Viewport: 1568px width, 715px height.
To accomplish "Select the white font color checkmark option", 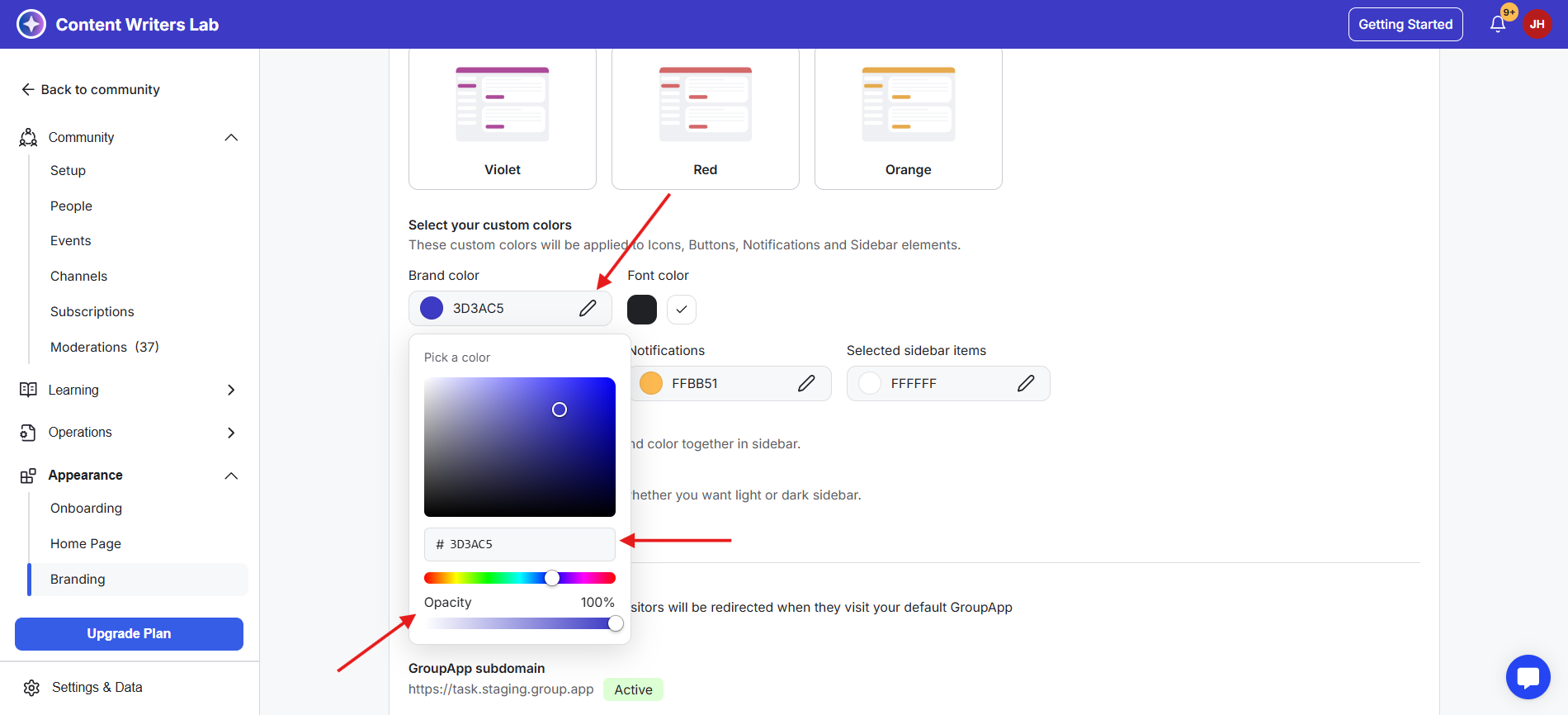I will click(x=682, y=310).
